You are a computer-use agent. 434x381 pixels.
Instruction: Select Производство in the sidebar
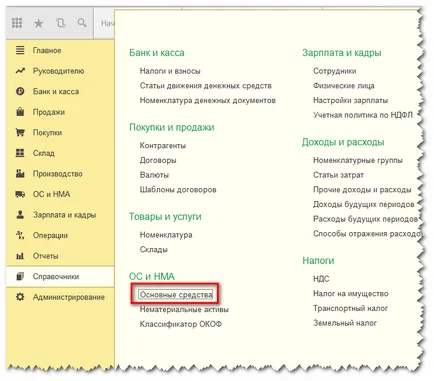(57, 174)
